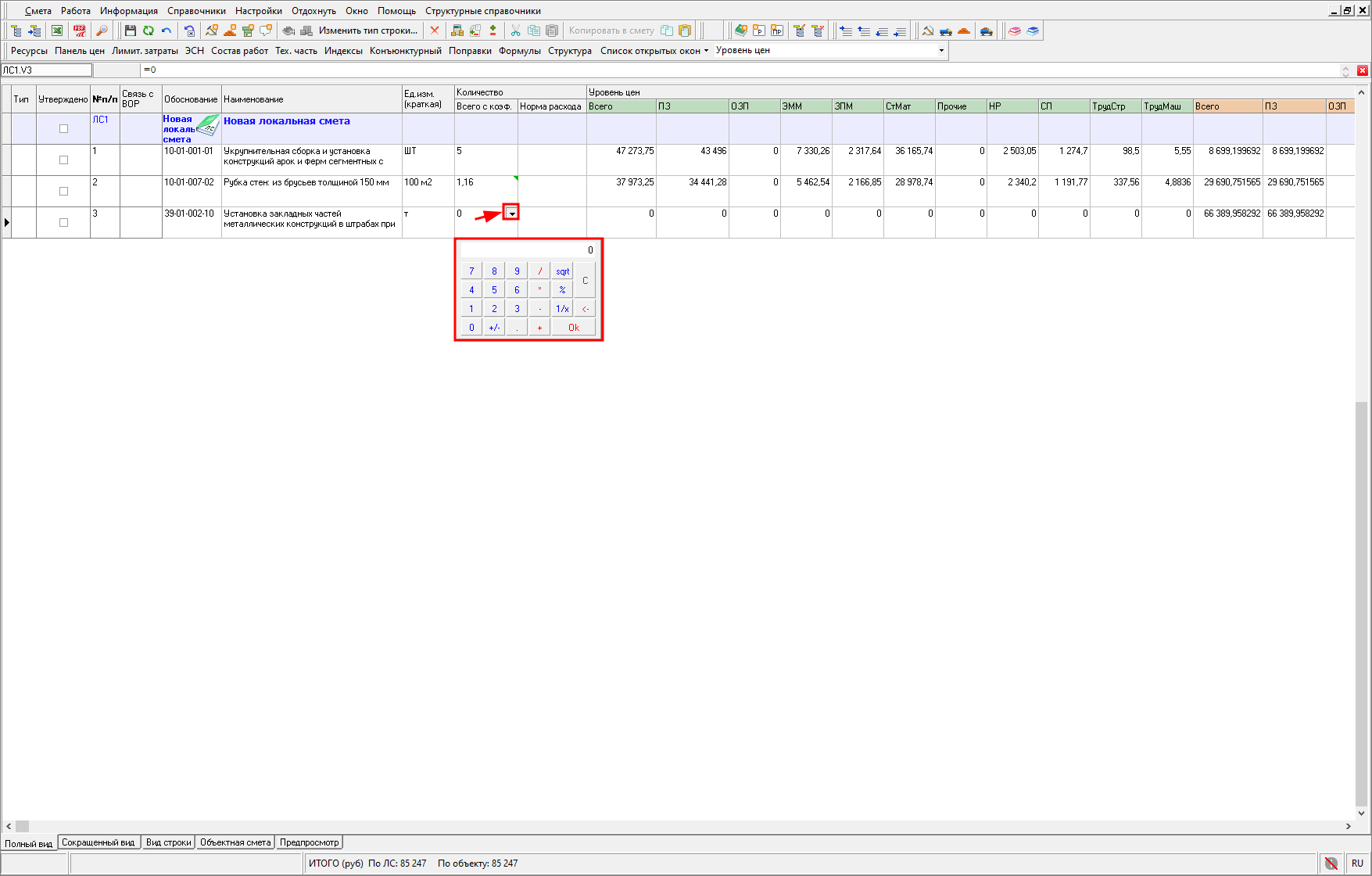Viewport: 1372px width, 876px height.
Task: Switch to the Объектная смета tab
Action: [x=235, y=842]
